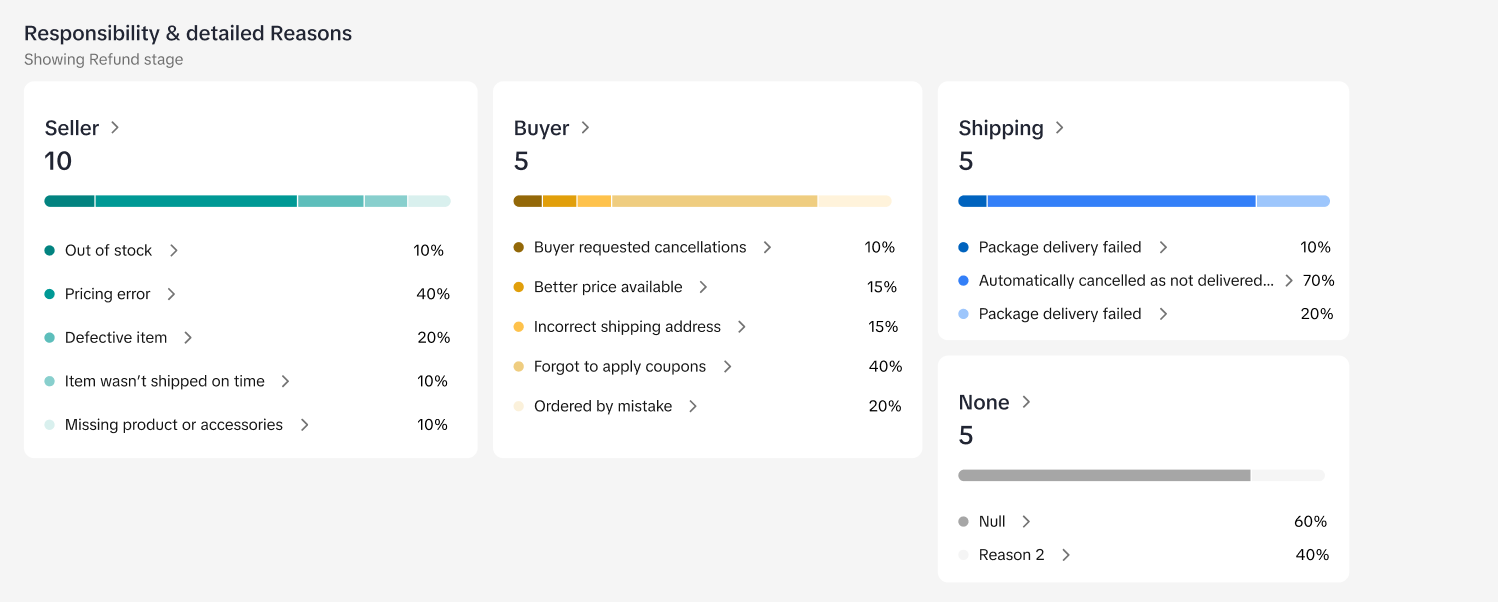Click chevron next to None heading
This screenshot has height=602, width=1498.
tap(1026, 402)
